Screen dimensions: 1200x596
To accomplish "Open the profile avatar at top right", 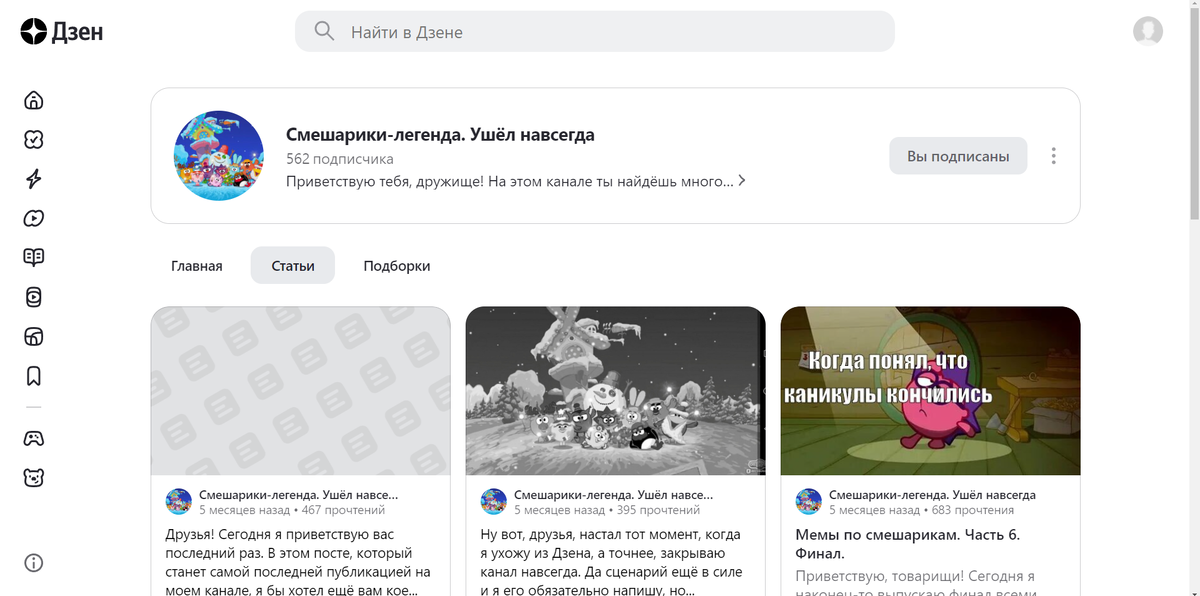I will (1150, 31).
